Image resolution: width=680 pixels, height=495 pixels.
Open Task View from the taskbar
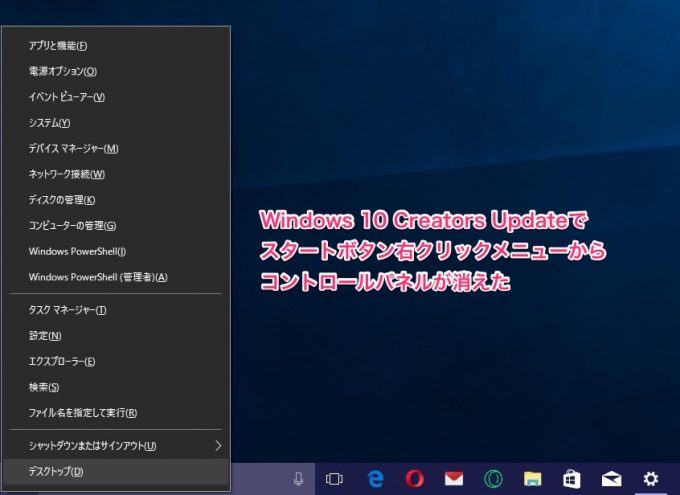coord(334,479)
